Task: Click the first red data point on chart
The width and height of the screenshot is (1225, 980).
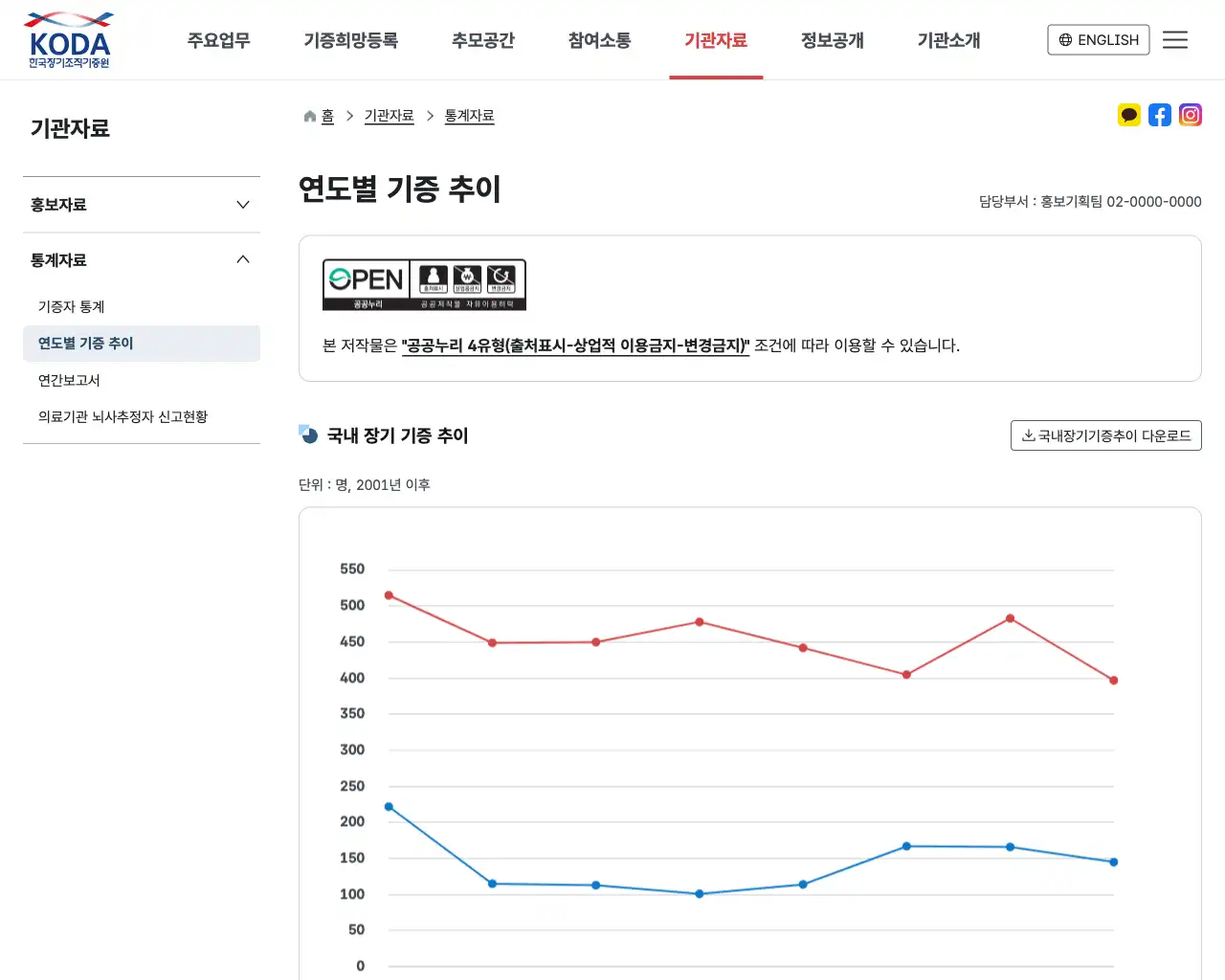Action: [x=389, y=595]
